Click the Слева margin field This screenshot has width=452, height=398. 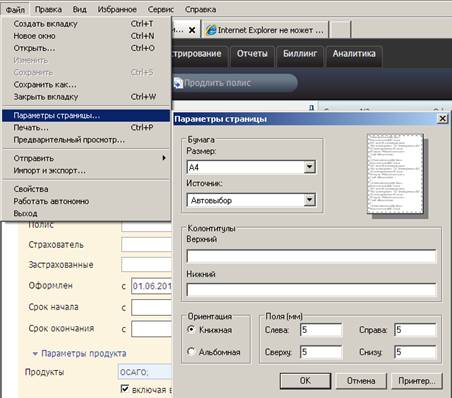point(321,330)
